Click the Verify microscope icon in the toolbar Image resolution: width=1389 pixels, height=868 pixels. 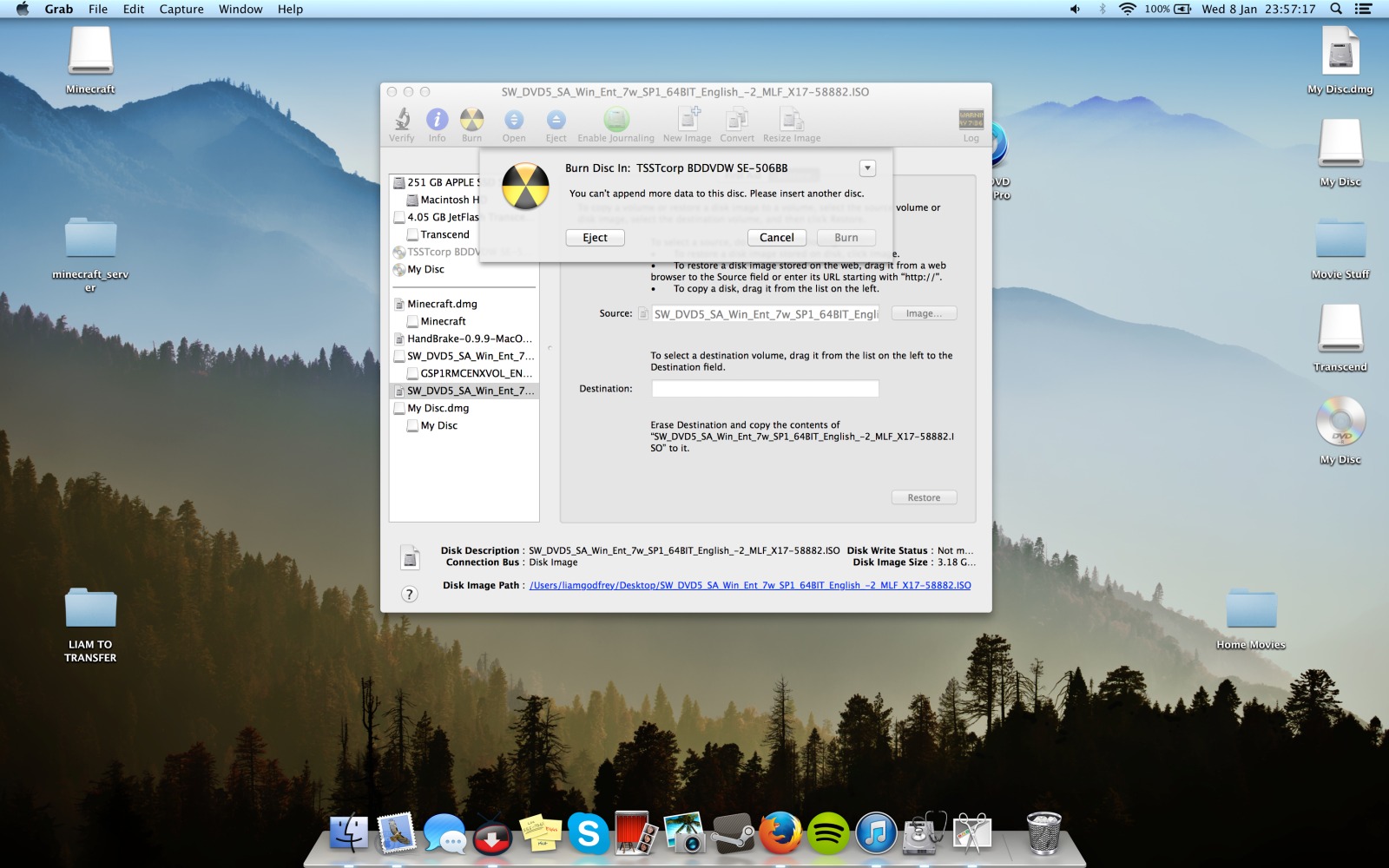pyautogui.click(x=402, y=119)
